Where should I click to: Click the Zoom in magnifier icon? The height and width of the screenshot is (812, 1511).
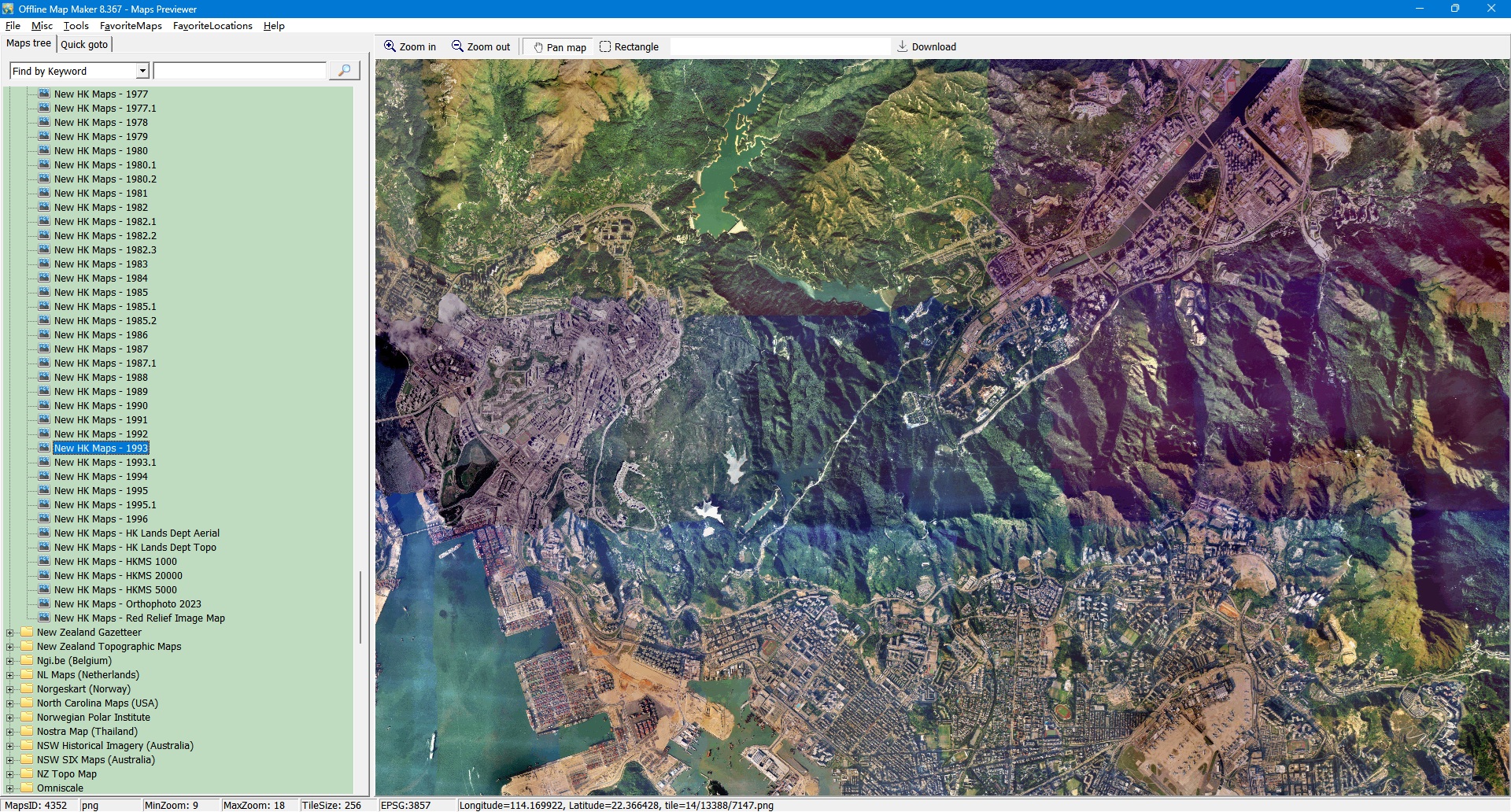coord(390,46)
